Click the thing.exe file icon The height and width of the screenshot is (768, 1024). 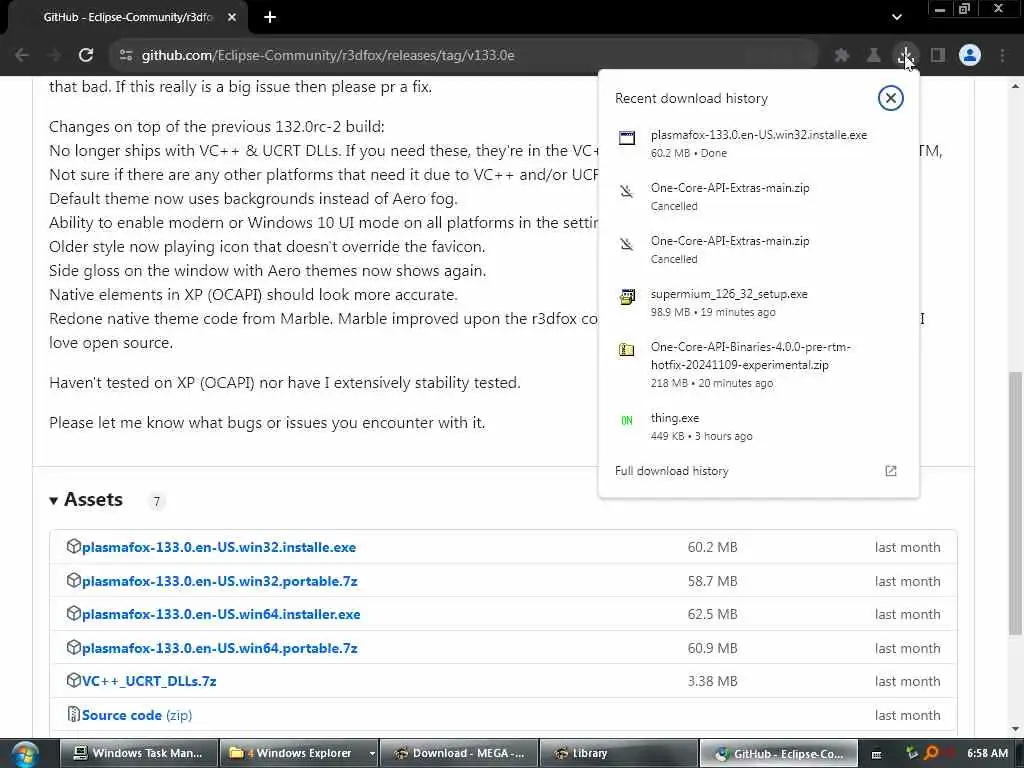pos(626,421)
